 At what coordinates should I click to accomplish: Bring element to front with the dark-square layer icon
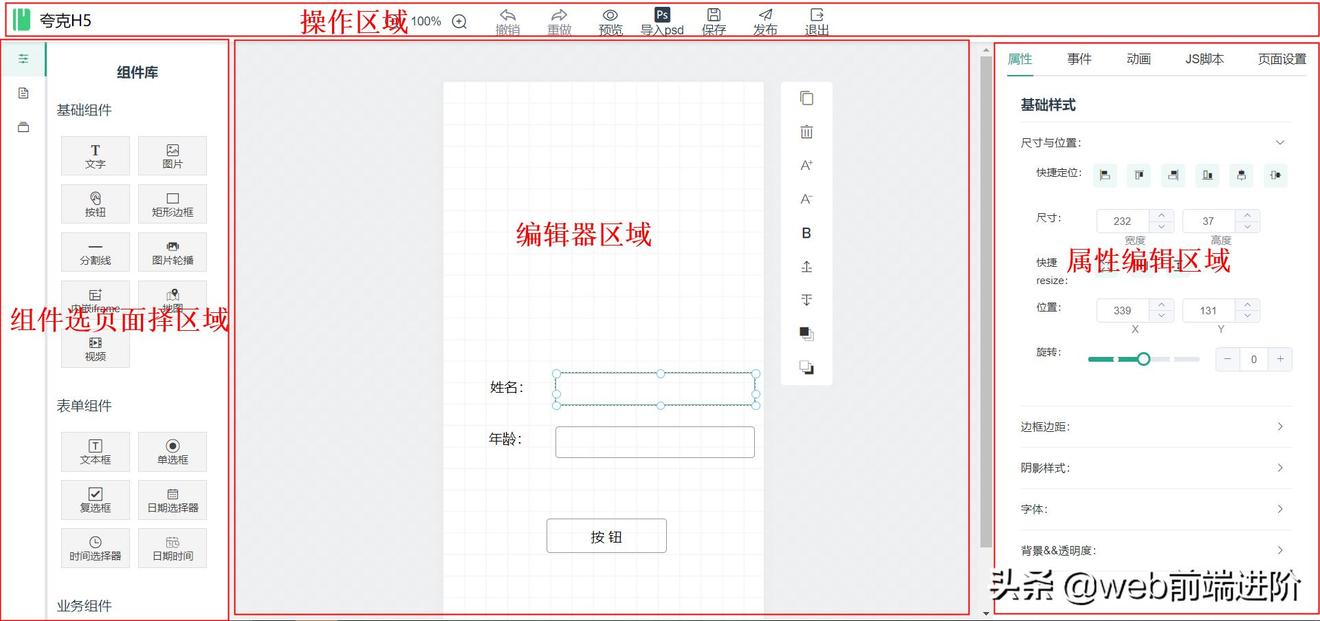tap(807, 334)
